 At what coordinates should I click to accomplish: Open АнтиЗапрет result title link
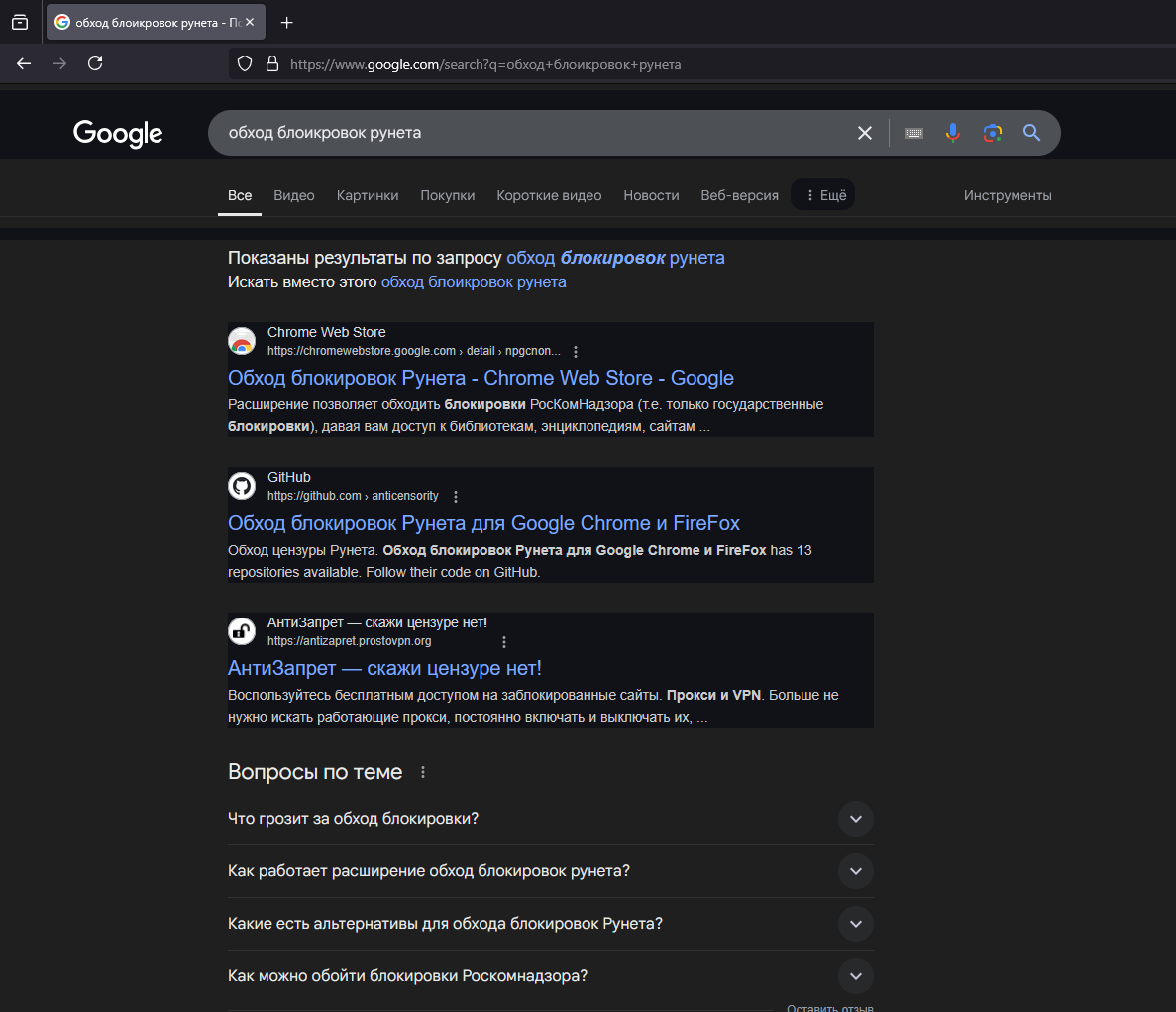tap(384, 668)
